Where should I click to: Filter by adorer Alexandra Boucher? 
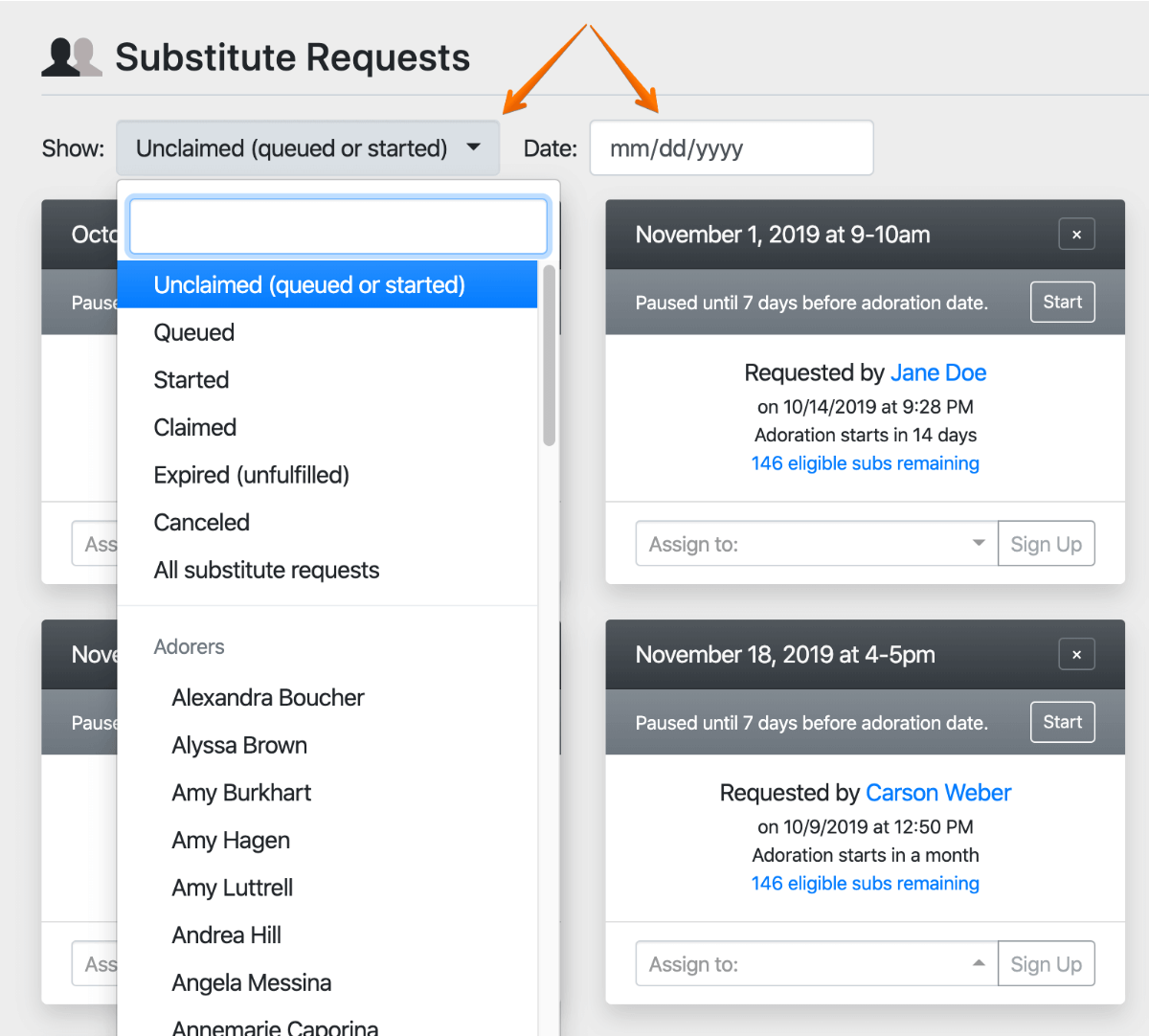pos(268,698)
